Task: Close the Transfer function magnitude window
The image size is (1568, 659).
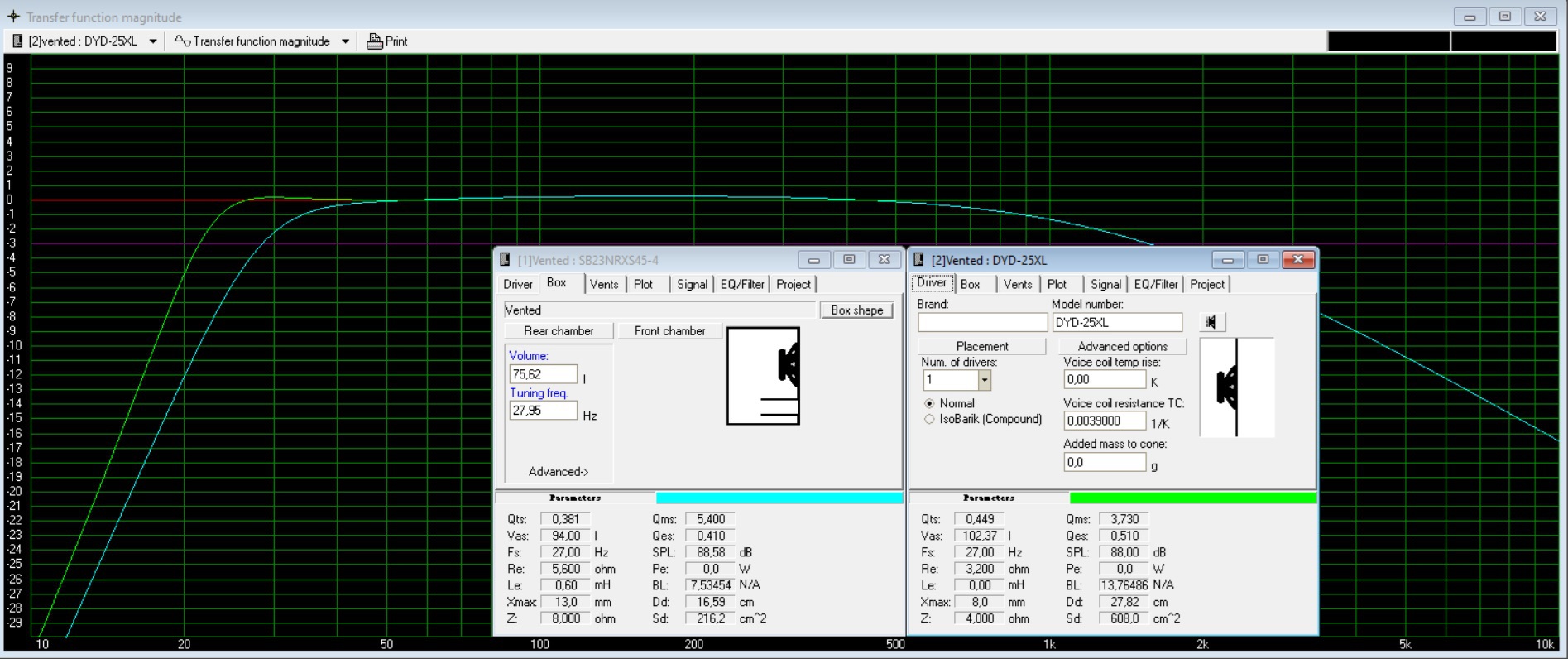Action: point(1540,17)
